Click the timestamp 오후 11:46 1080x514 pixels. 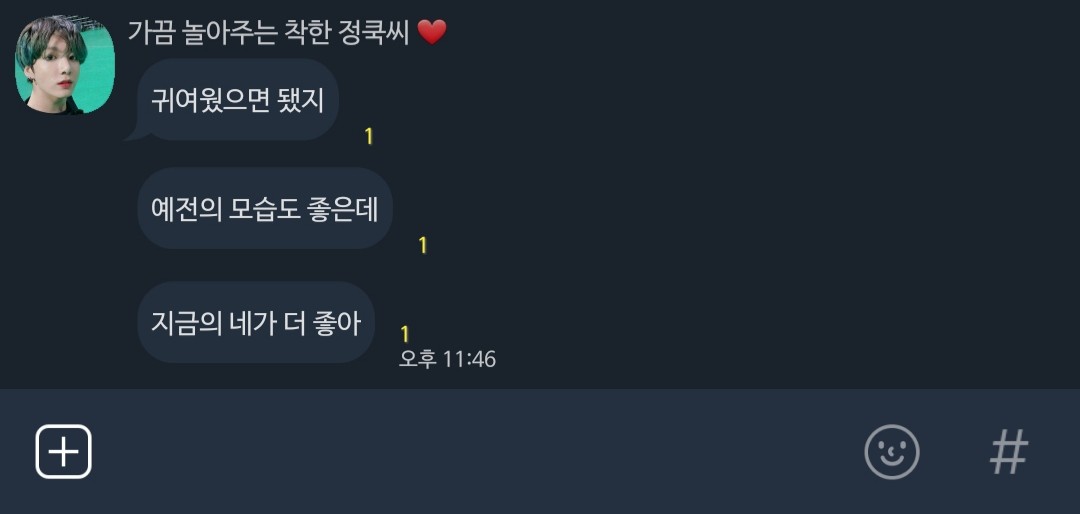click(x=447, y=359)
